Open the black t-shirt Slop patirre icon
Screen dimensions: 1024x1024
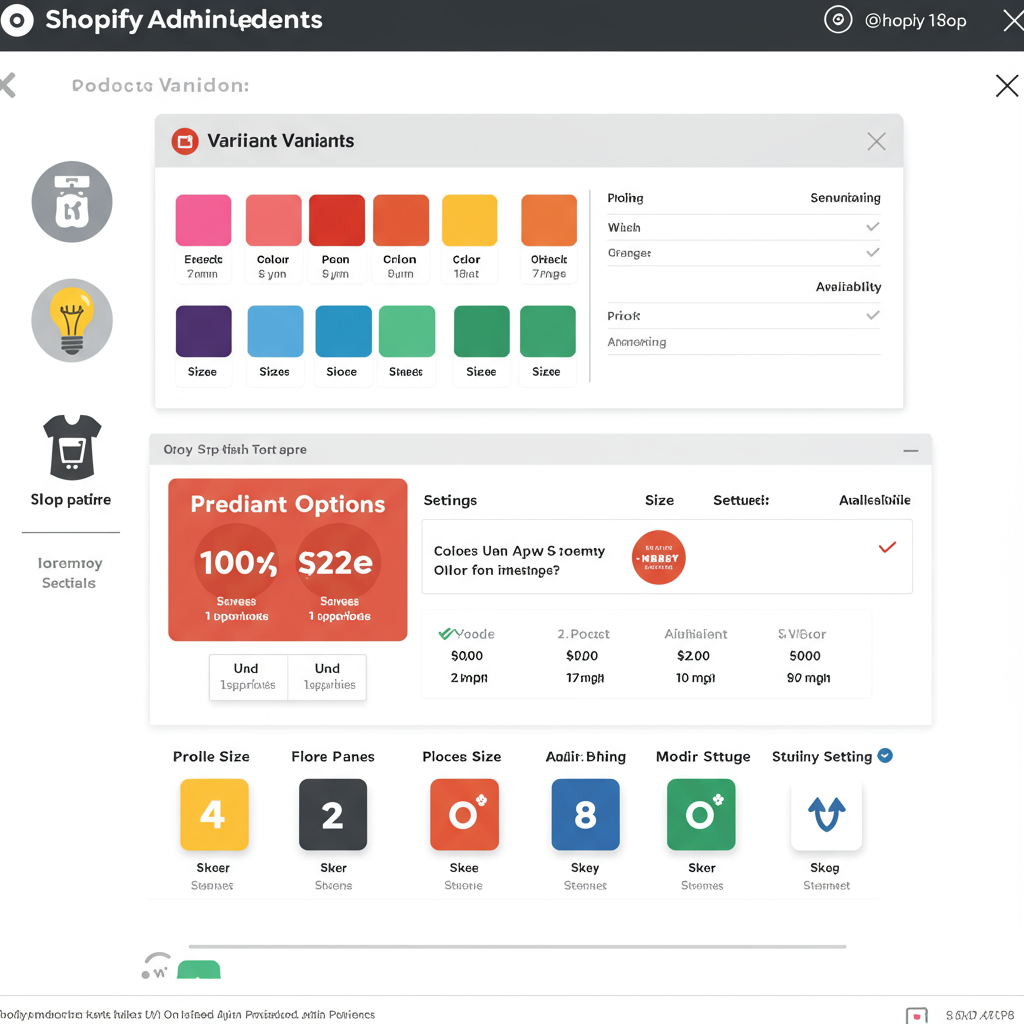point(72,447)
